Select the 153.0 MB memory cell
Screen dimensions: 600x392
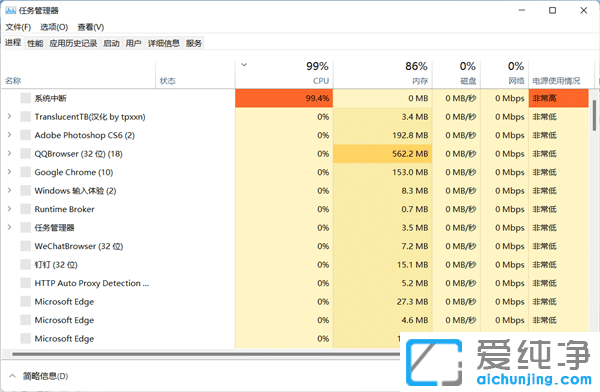click(x=383, y=172)
